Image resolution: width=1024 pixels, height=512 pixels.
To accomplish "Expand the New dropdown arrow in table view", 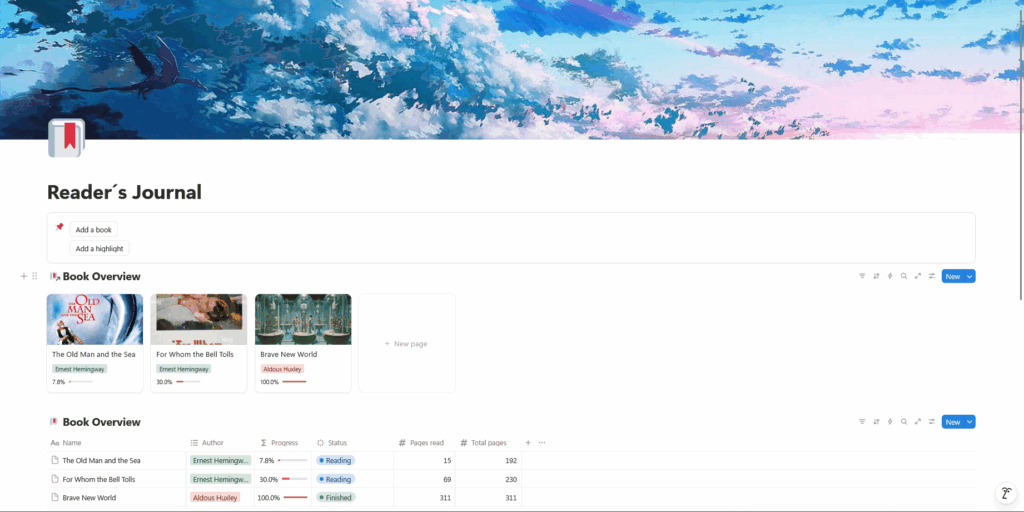I will click(969, 422).
